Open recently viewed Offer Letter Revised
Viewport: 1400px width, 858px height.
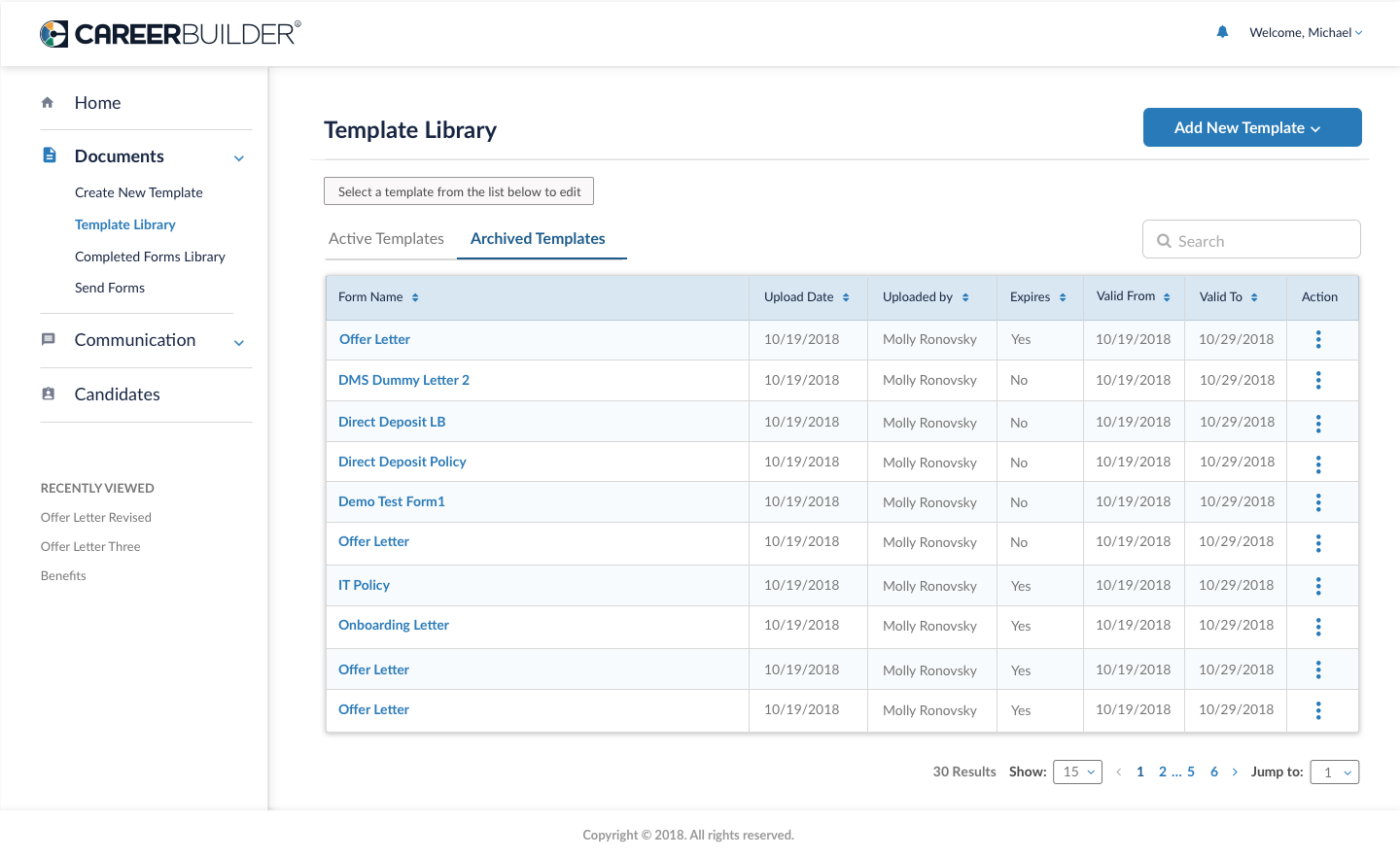point(96,517)
